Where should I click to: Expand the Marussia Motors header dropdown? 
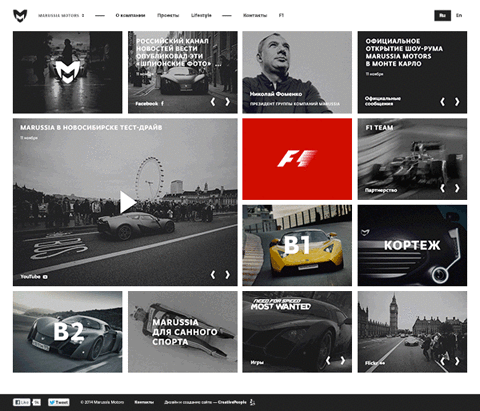[61, 15]
